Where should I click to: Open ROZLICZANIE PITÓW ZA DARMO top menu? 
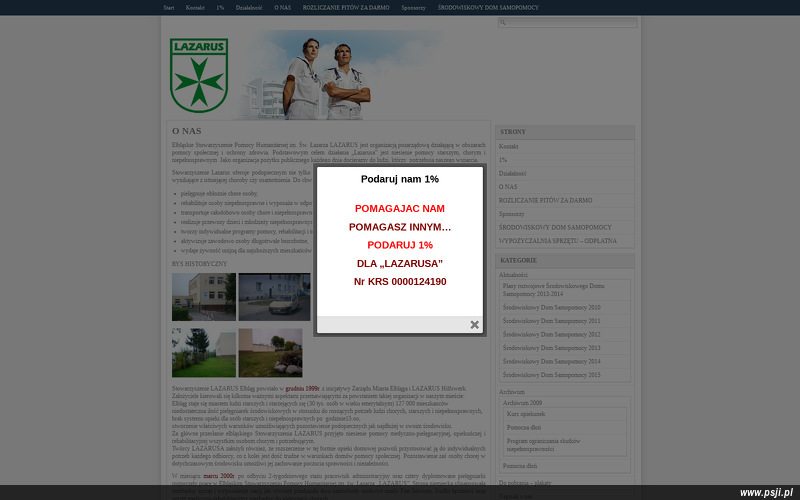click(x=346, y=8)
